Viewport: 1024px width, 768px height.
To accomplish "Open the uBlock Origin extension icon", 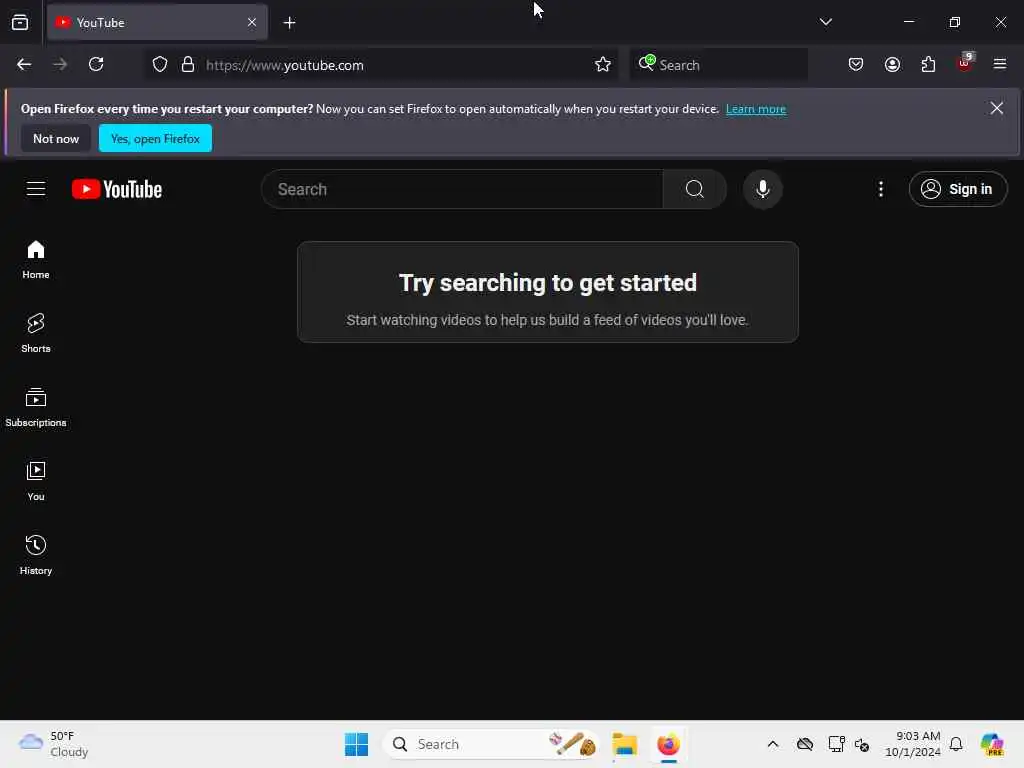I will [965, 63].
